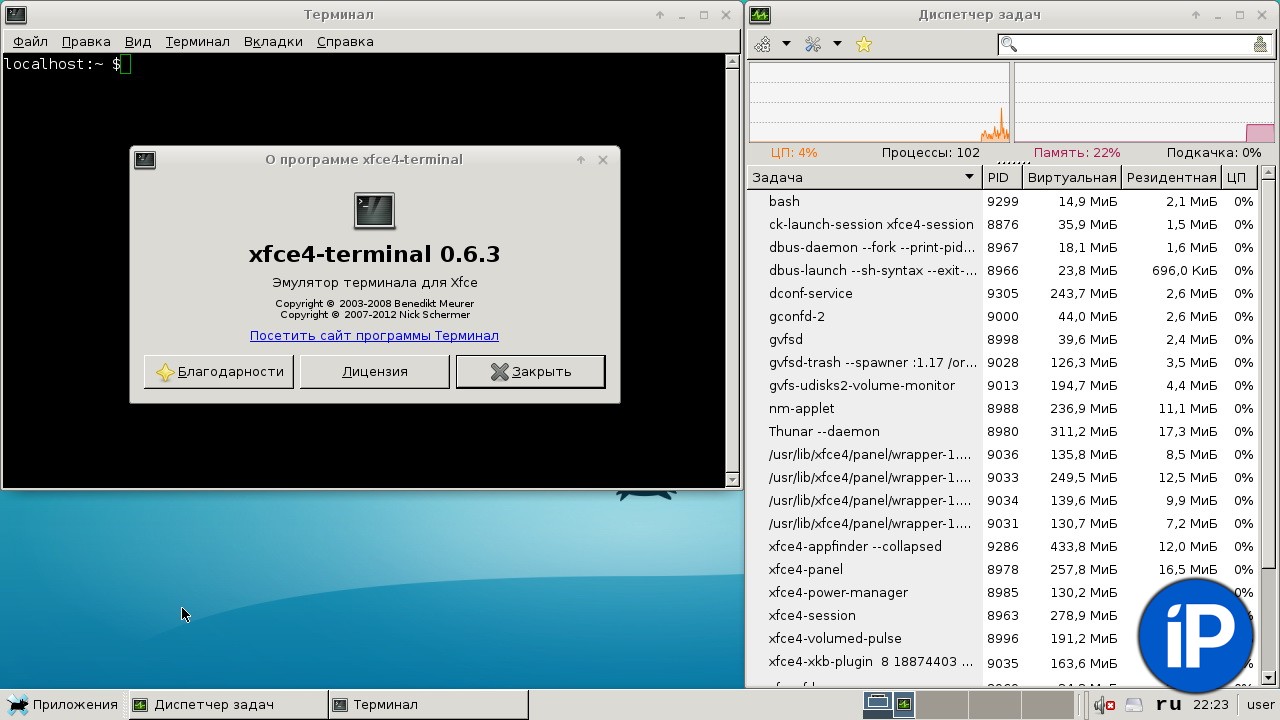Click the gears icon in Task Manager toolbar

763,44
